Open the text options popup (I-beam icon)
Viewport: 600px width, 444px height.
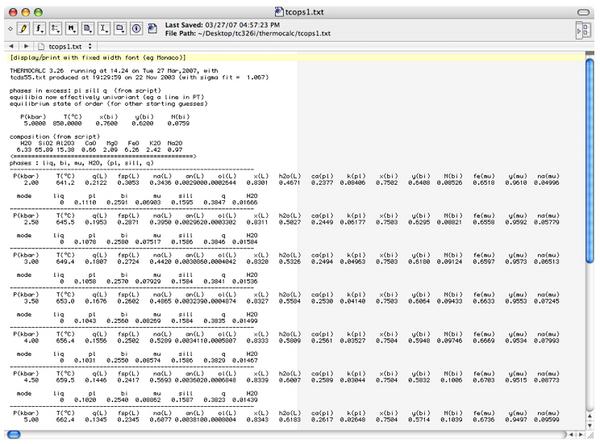(x=104, y=29)
